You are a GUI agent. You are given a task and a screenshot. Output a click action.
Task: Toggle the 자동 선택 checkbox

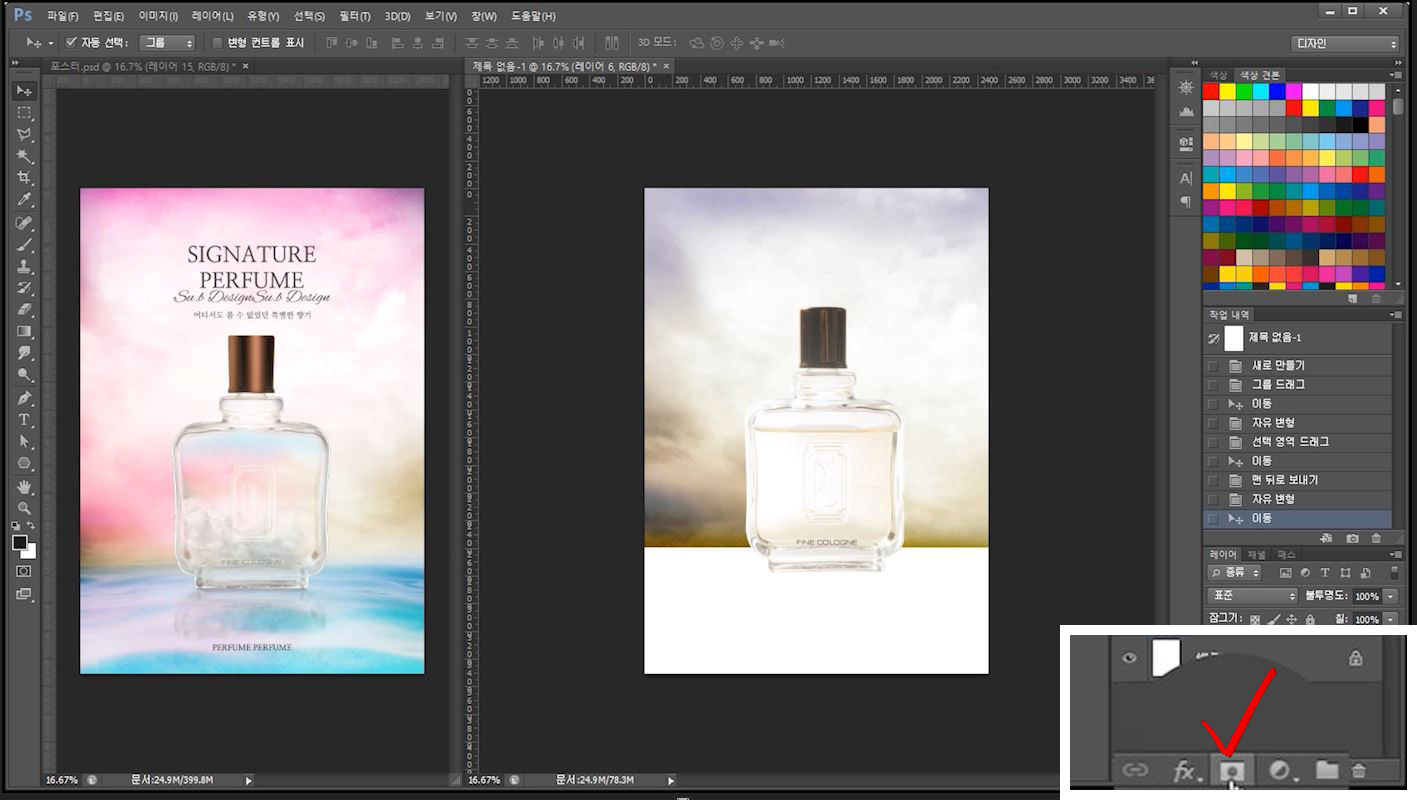71,43
